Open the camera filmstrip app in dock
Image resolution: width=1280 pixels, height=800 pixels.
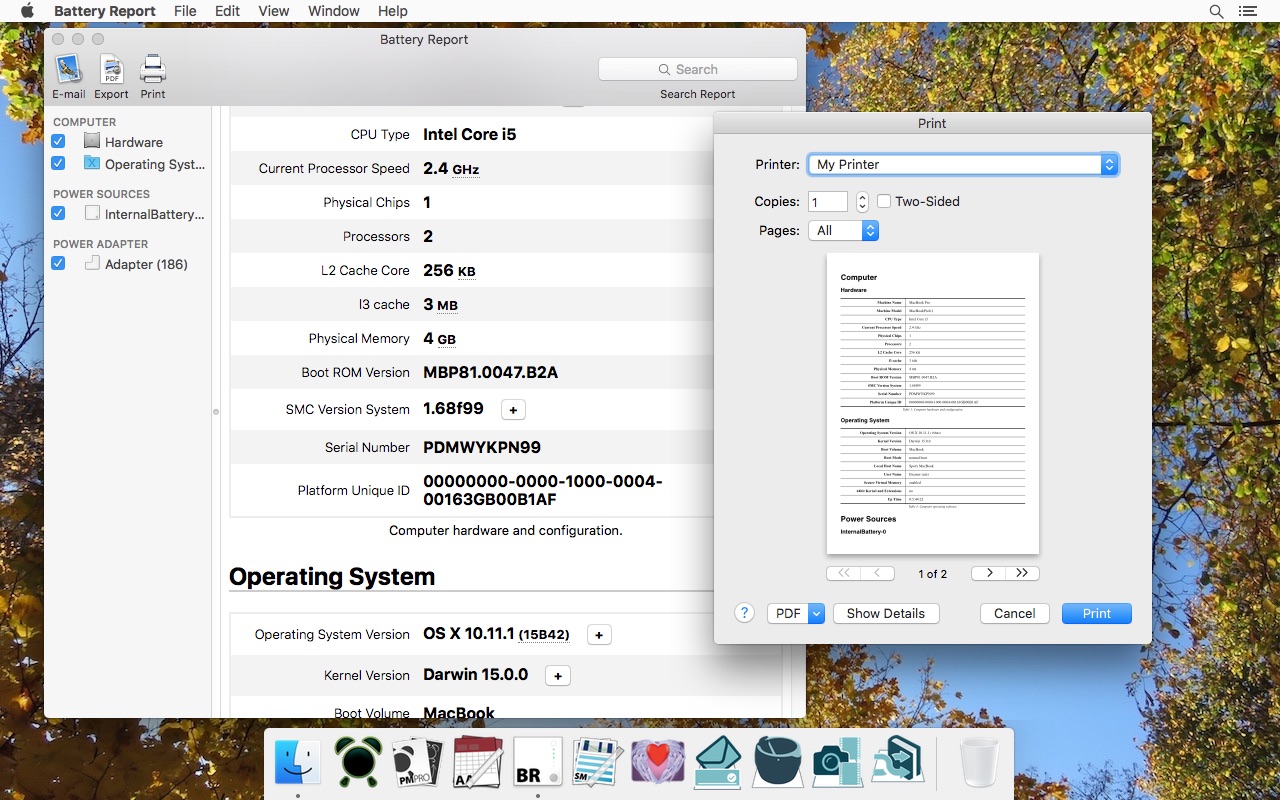click(x=837, y=762)
